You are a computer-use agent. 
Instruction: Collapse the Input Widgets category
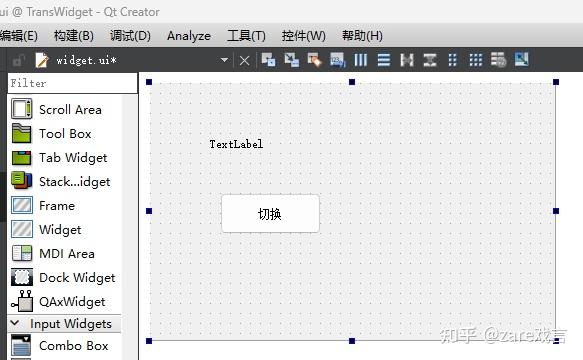[15, 323]
